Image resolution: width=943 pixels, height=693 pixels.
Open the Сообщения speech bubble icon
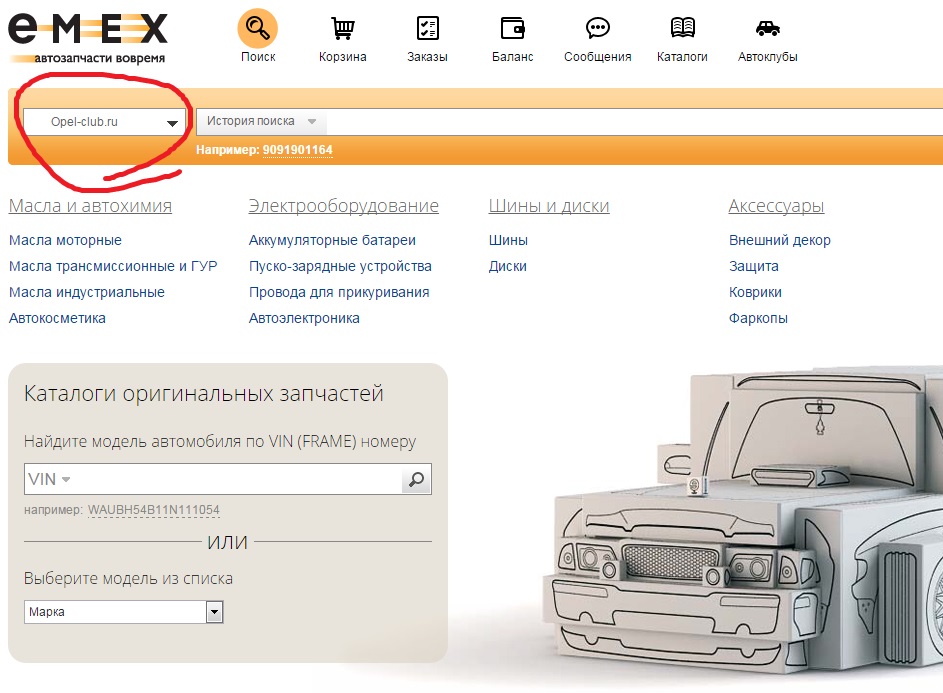tap(597, 28)
